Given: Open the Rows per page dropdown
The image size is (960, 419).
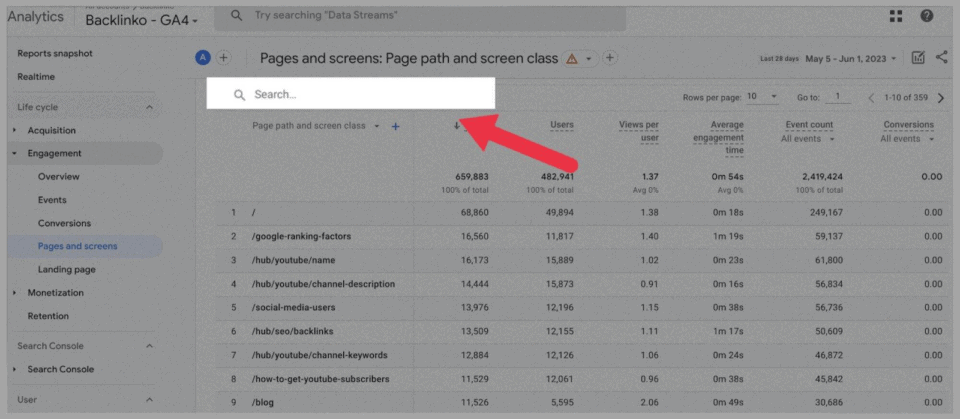Looking at the screenshot, I should pos(761,97).
